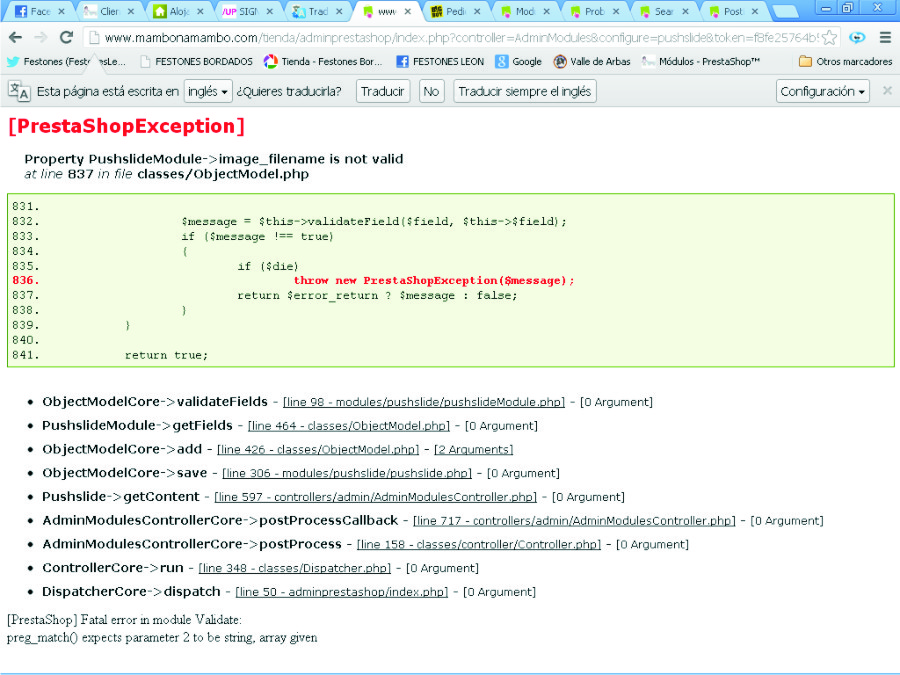Click text 'DispatcherCore->dispatch'
The width and height of the screenshot is (900, 675).
pyautogui.click(x=131, y=591)
